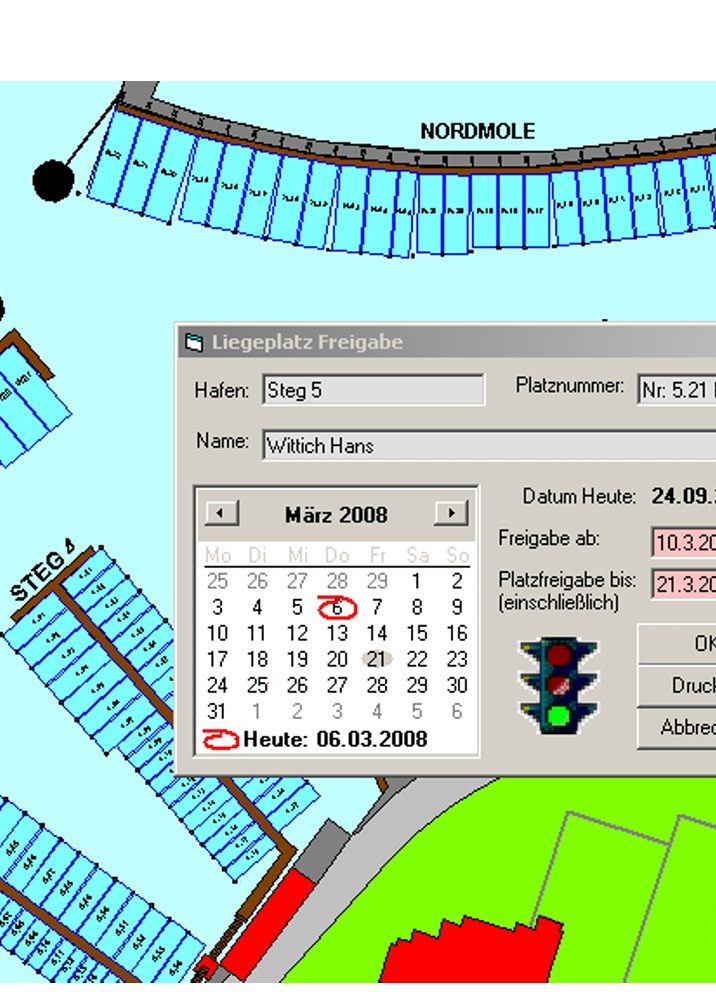Click the red circle beside Heute
This screenshot has width=716, height=992.
tap(220, 740)
